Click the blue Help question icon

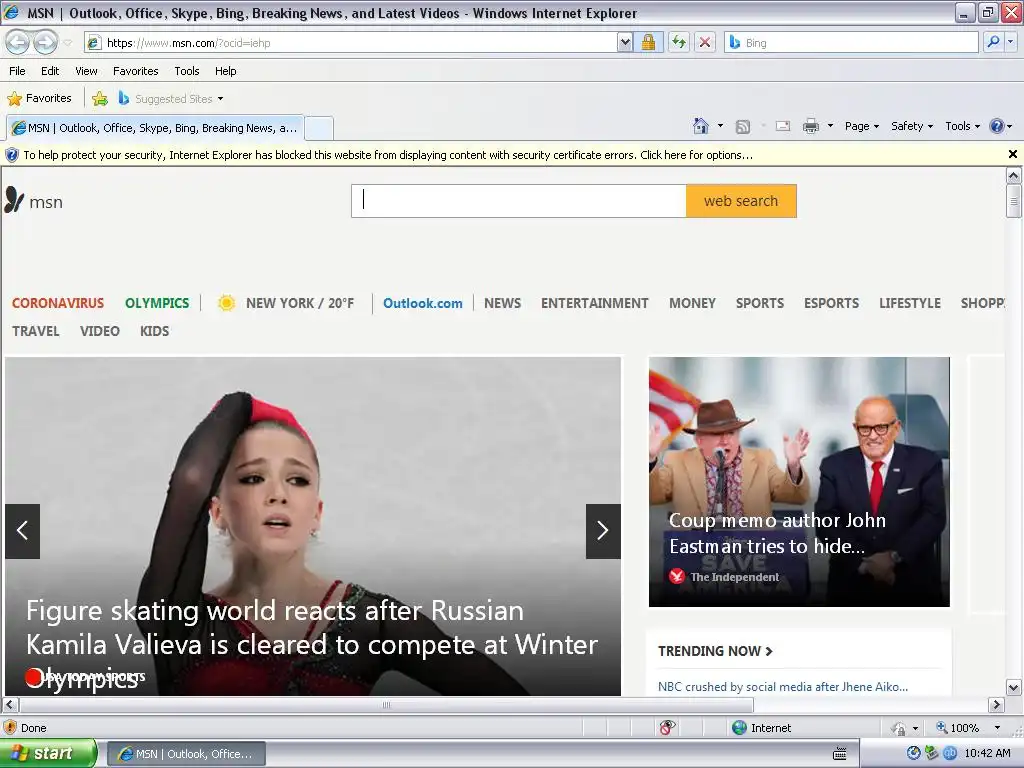coord(997,126)
